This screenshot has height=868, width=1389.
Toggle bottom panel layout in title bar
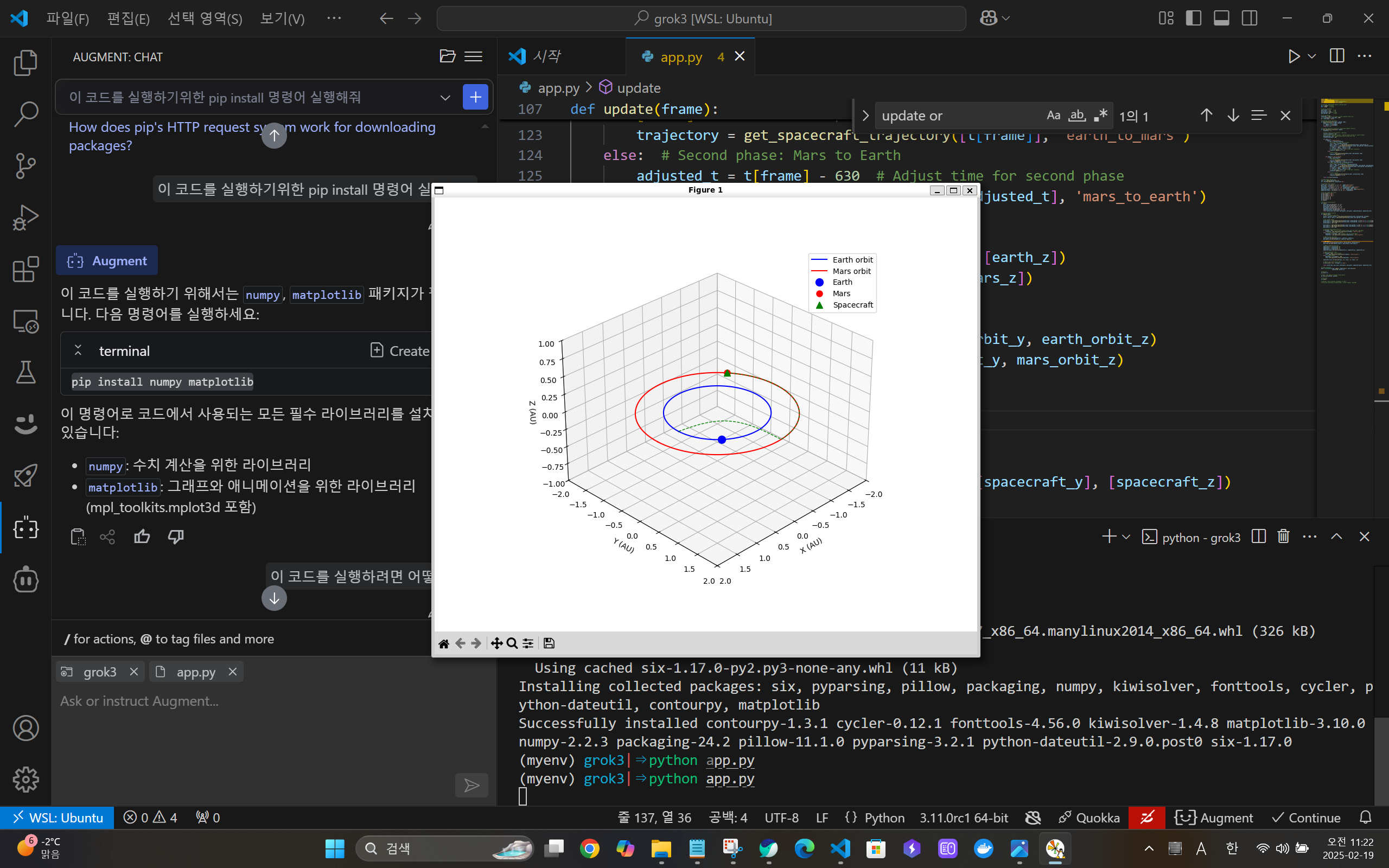coord(1221,18)
